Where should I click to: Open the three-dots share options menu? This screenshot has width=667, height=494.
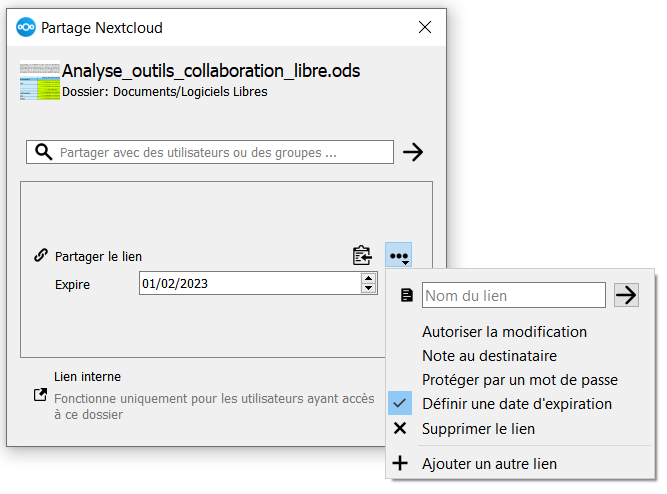(398, 256)
